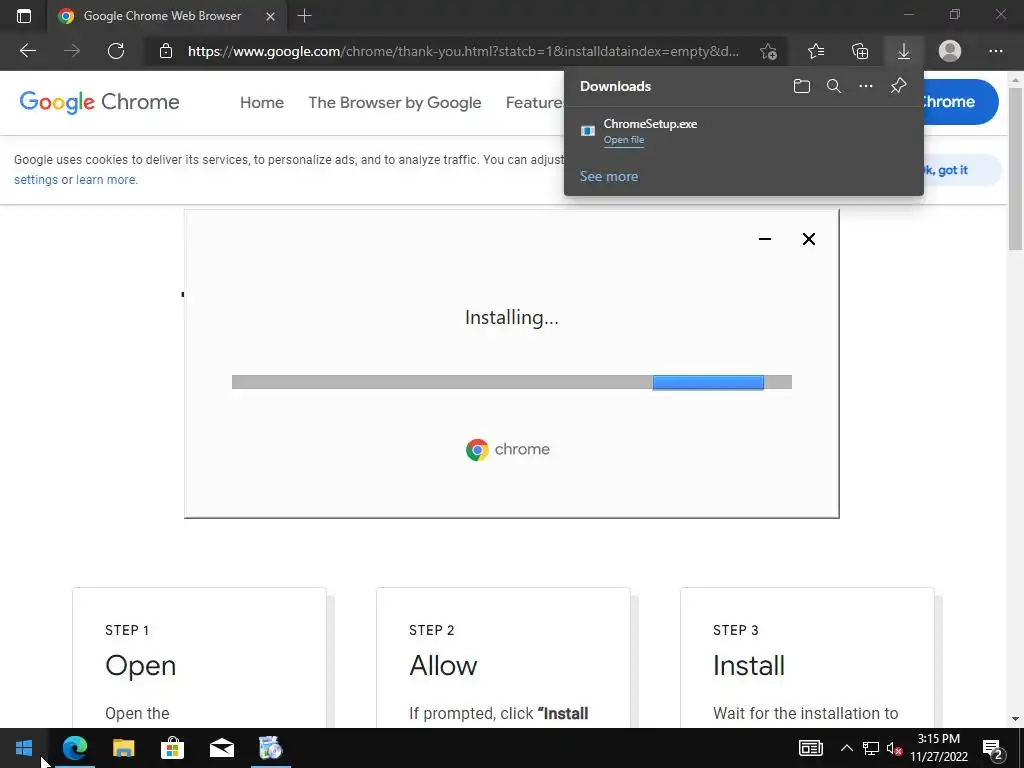
Task: Click the chrome logo in installer
Action: 507,449
